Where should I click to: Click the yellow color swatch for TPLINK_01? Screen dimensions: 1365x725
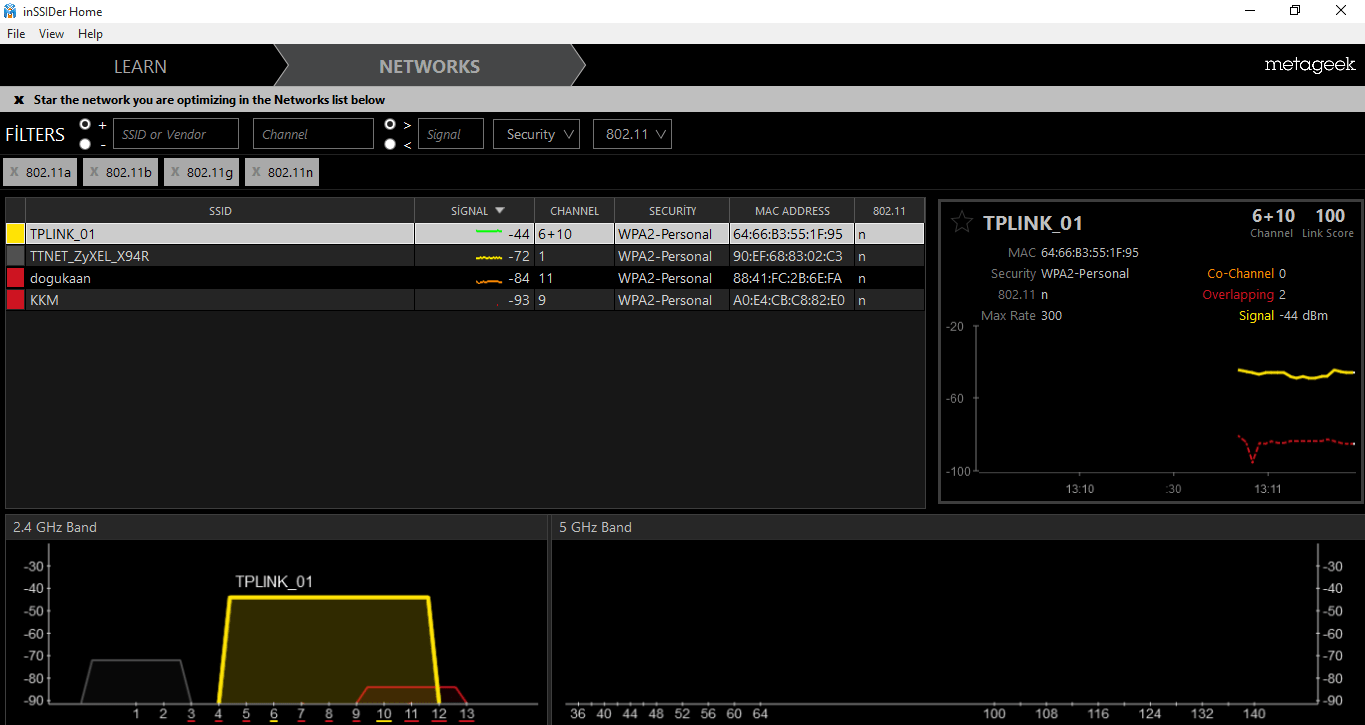click(16, 234)
